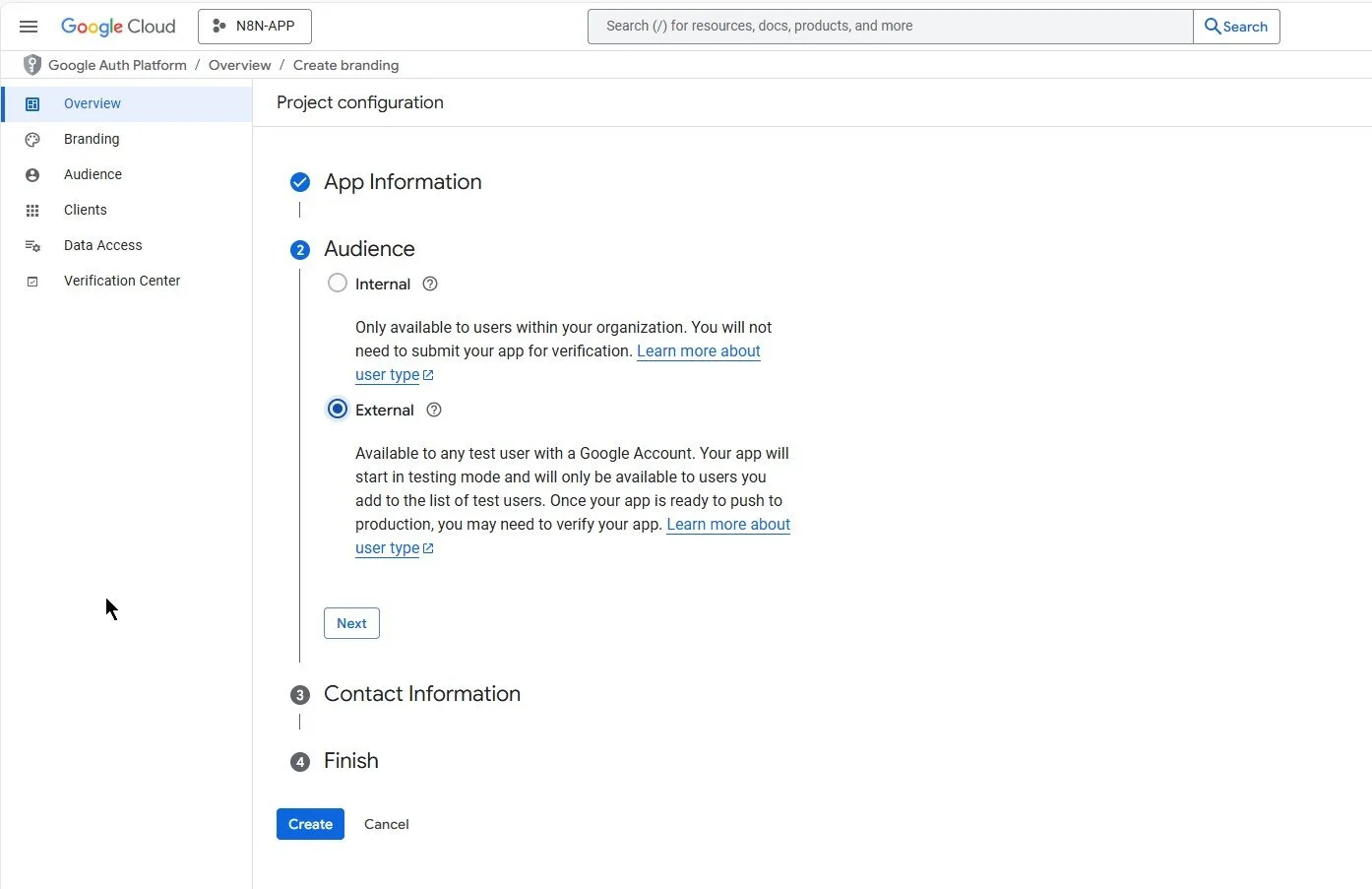
Task: Open the help tooltip next to External
Action: pyautogui.click(x=433, y=410)
